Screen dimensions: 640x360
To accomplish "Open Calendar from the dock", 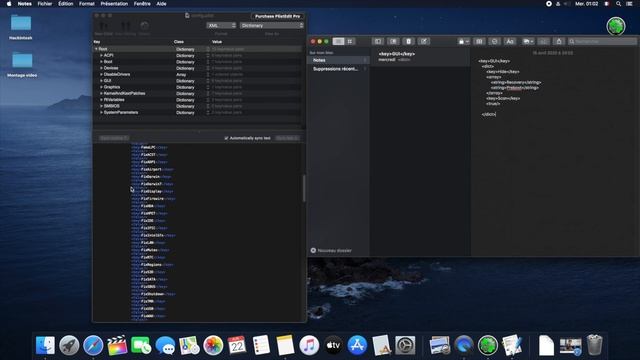I will tap(237, 345).
